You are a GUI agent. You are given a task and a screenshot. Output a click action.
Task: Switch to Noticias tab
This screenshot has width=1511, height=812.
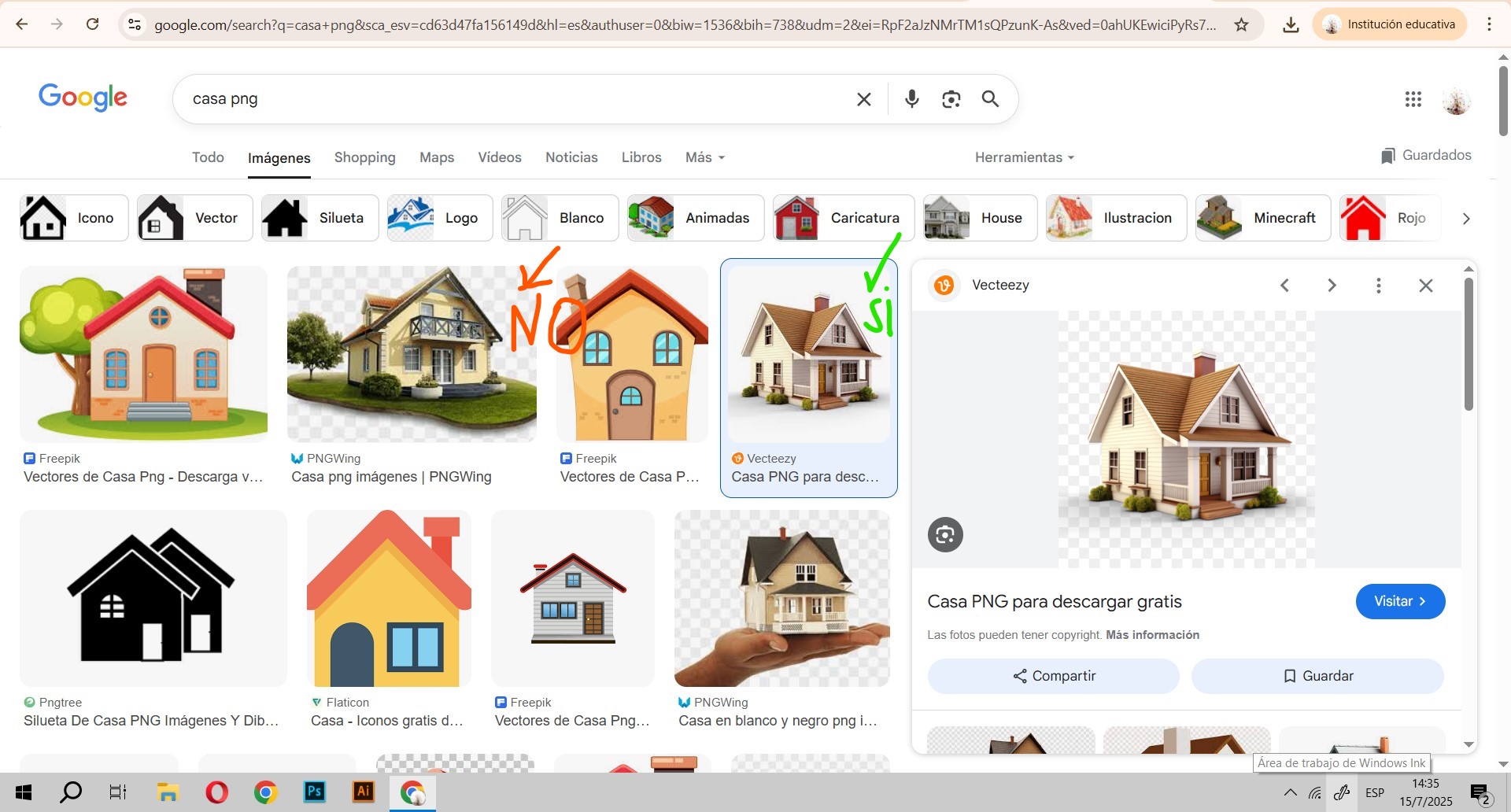pos(571,157)
